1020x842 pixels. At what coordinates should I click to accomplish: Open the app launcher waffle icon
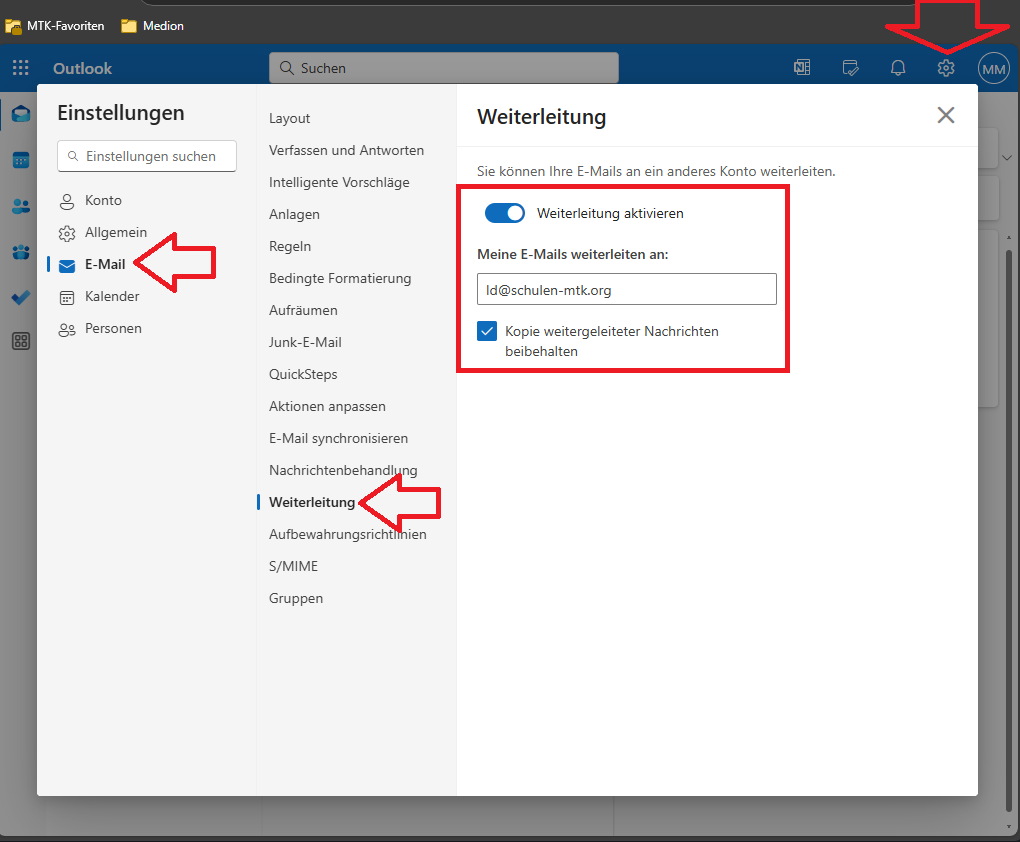(20, 68)
